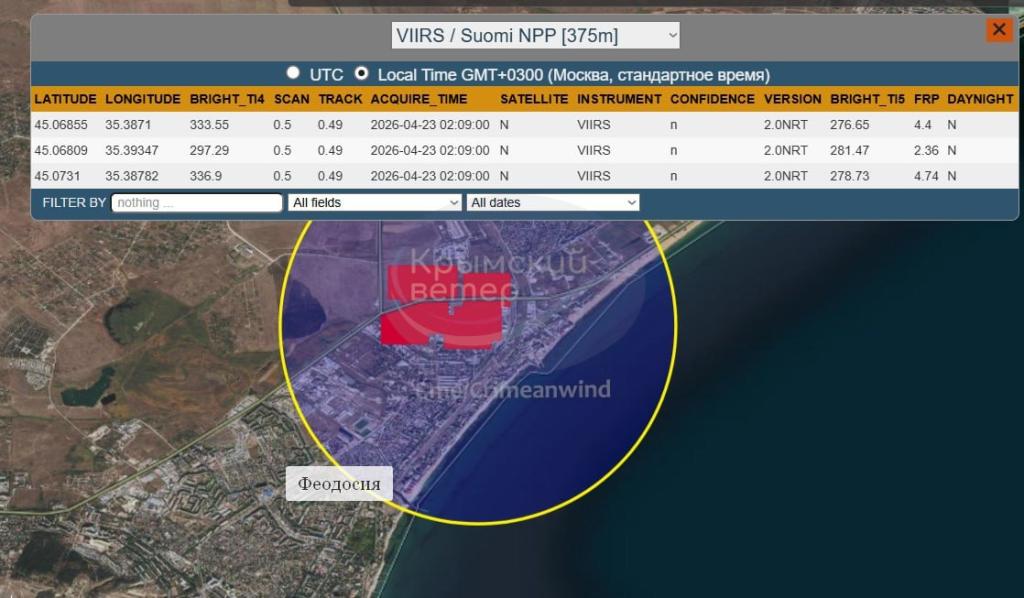The image size is (1024, 598).
Task: Click the FRP column header
Action: pyautogui.click(x=925, y=99)
